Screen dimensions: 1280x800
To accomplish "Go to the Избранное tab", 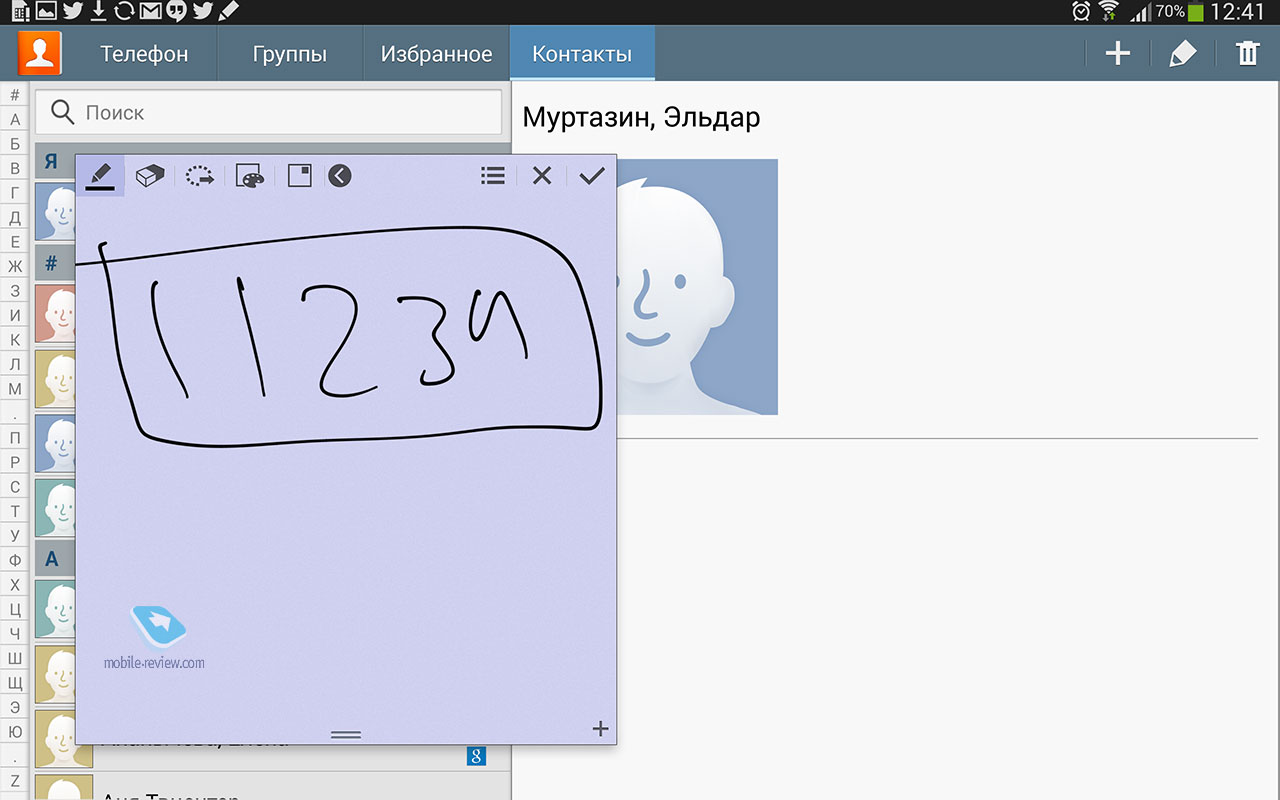I will 436,54.
